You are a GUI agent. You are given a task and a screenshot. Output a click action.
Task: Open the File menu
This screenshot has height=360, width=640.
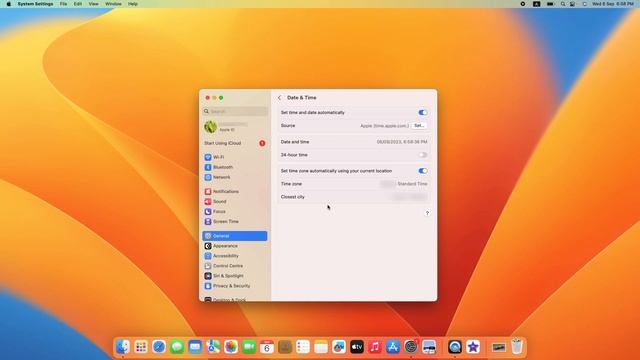[x=63, y=4]
